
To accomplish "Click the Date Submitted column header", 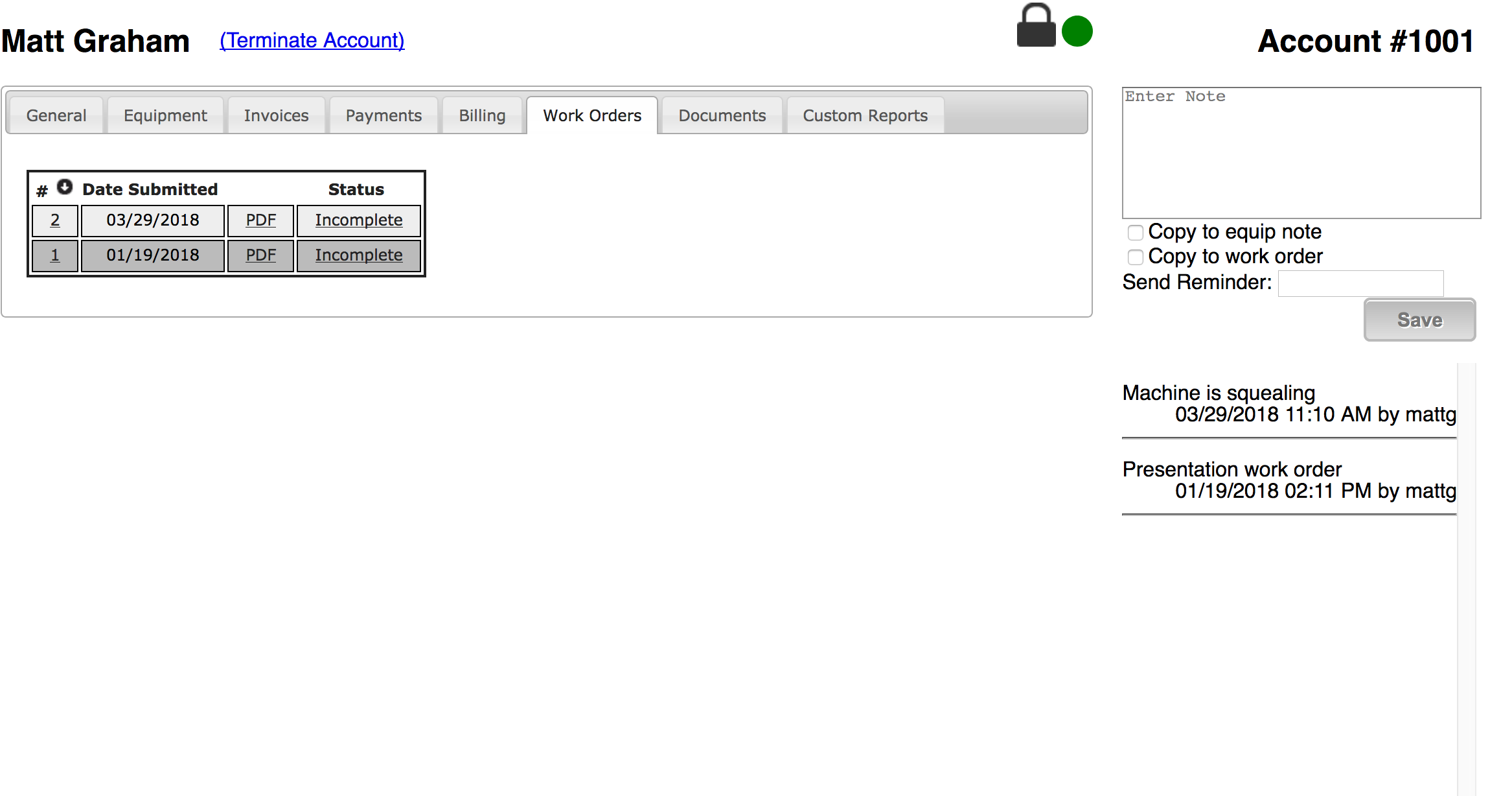I will [150, 189].
